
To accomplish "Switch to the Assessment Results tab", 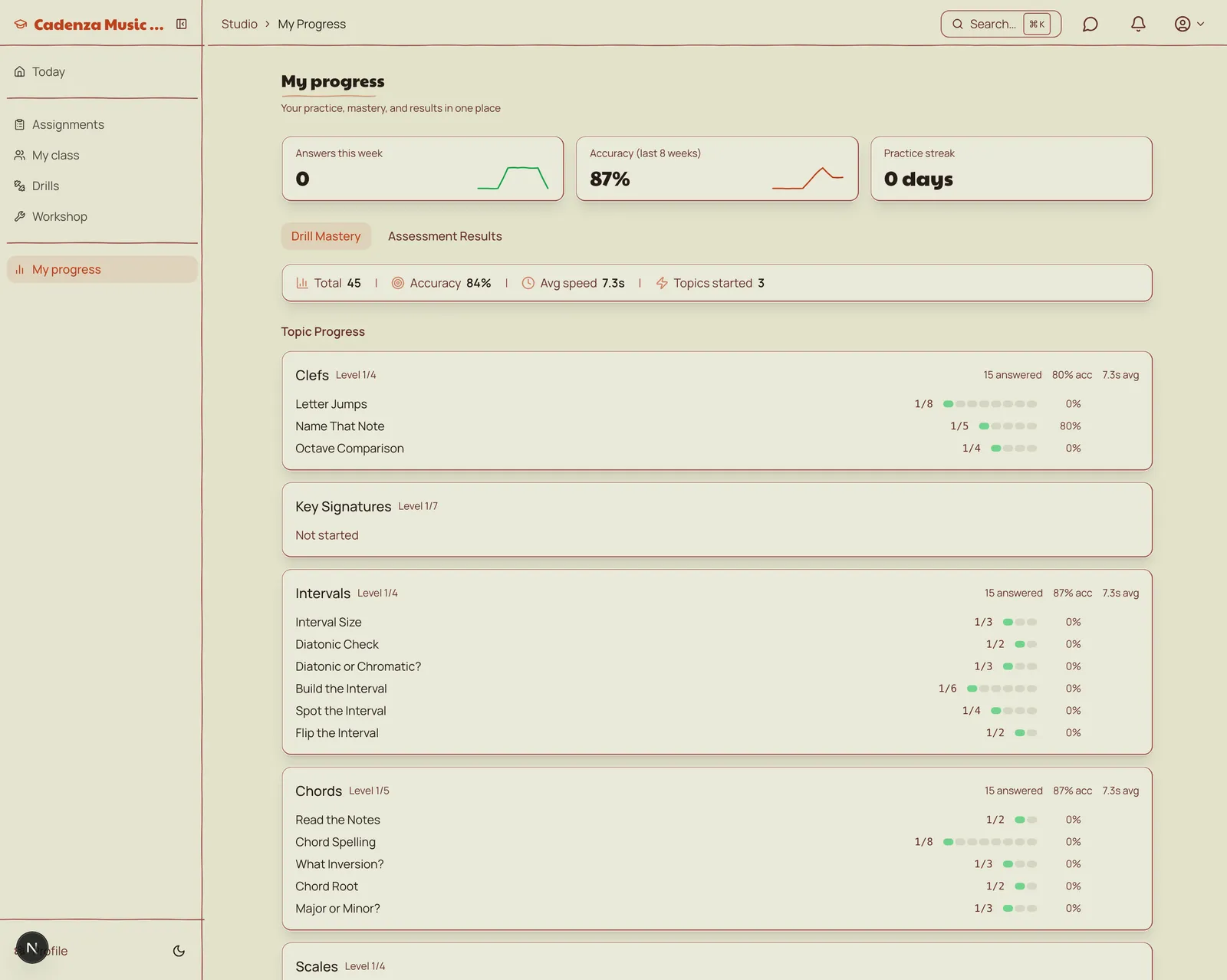I will (445, 236).
